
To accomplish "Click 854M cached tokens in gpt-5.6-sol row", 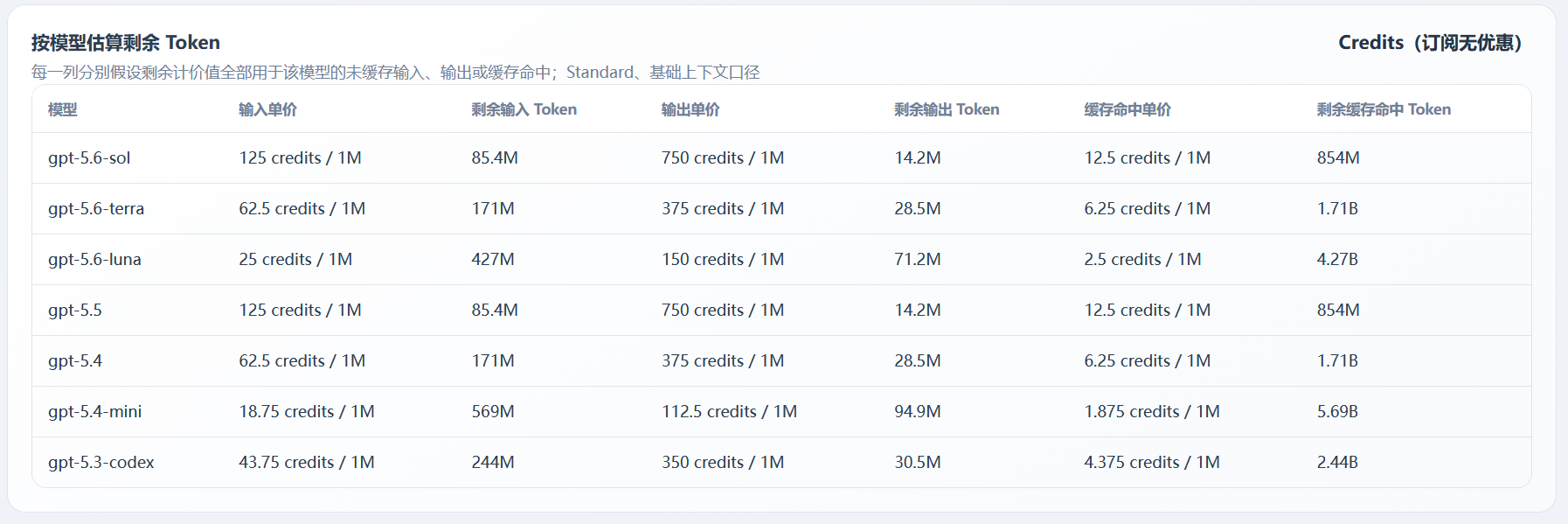I will [1338, 158].
